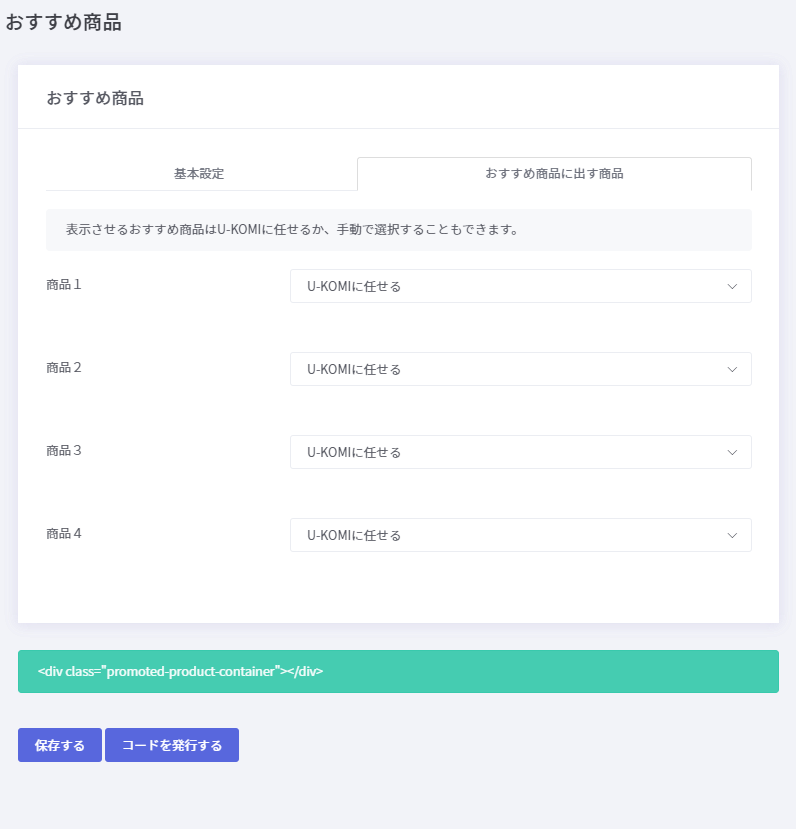Click the コードを発行する button

172,745
